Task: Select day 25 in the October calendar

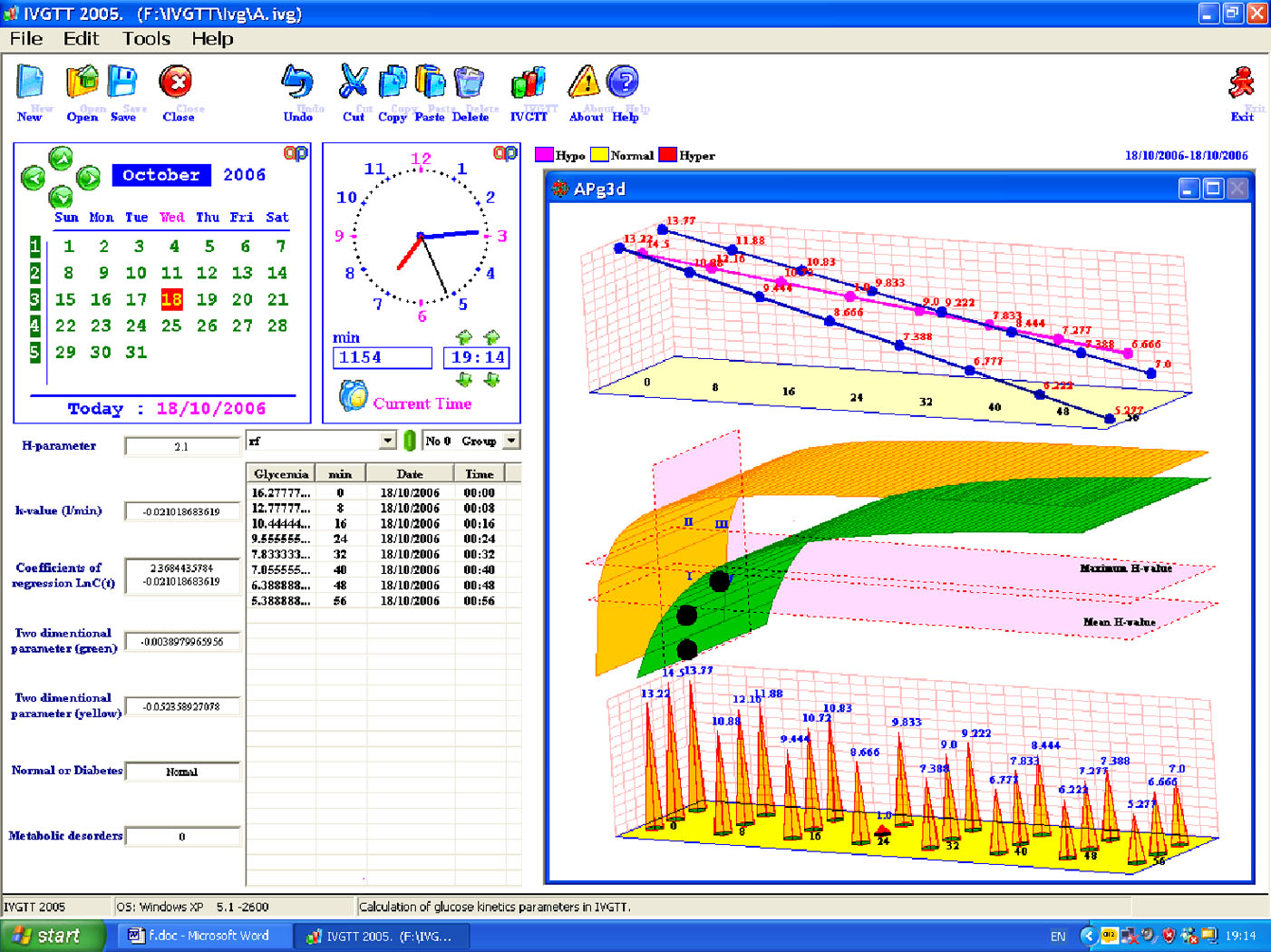Action: click(x=171, y=325)
